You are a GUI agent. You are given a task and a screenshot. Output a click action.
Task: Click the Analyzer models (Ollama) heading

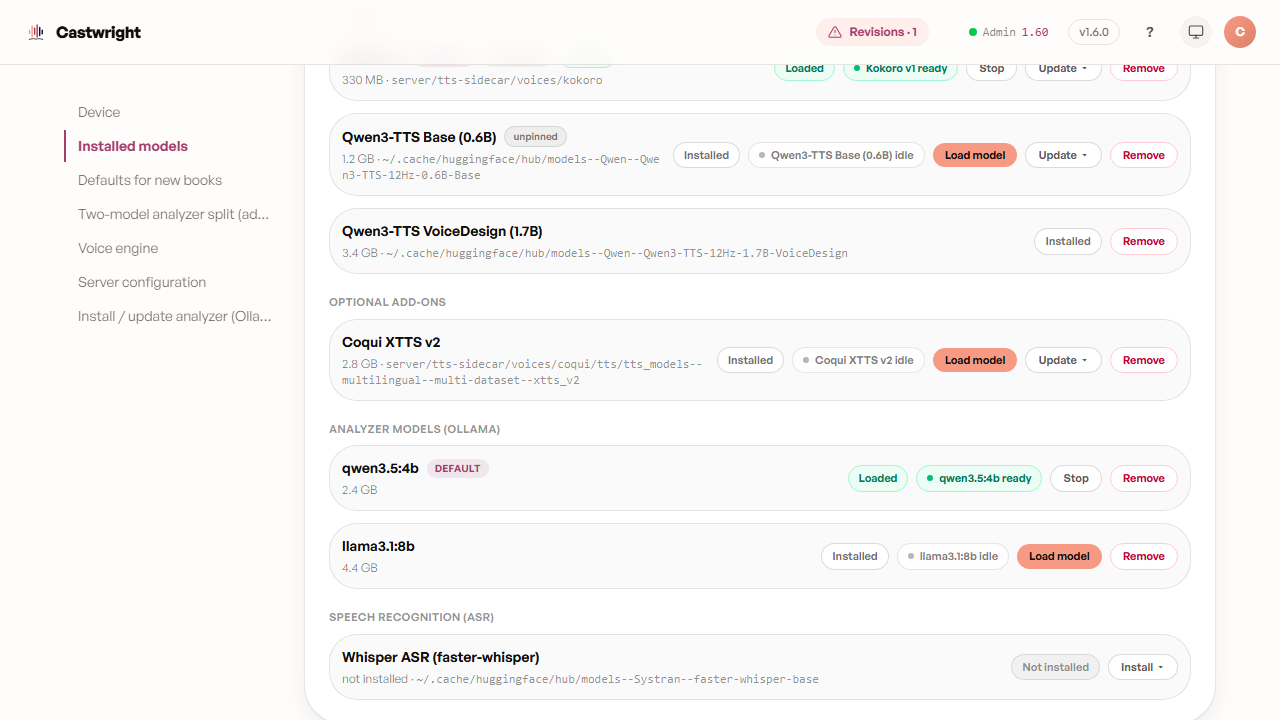point(415,429)
